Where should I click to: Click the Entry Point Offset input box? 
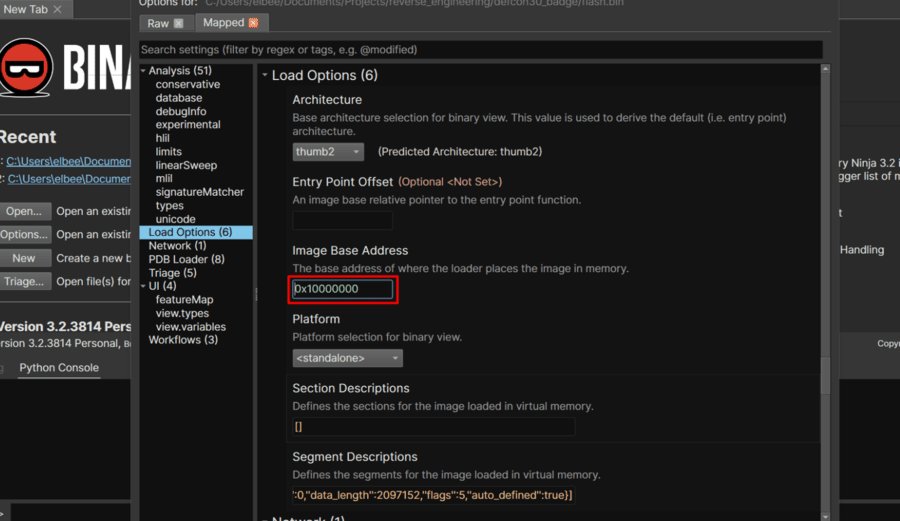[342, 220]
